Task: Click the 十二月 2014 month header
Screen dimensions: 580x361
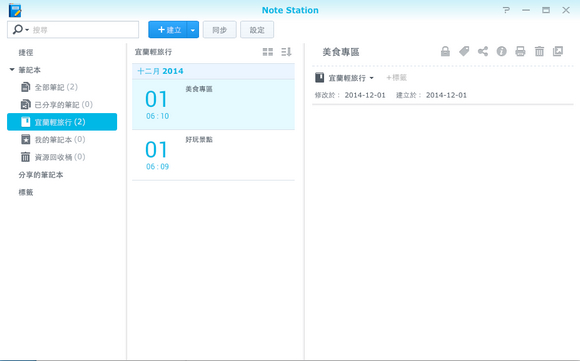Action: tap(213, 71)
